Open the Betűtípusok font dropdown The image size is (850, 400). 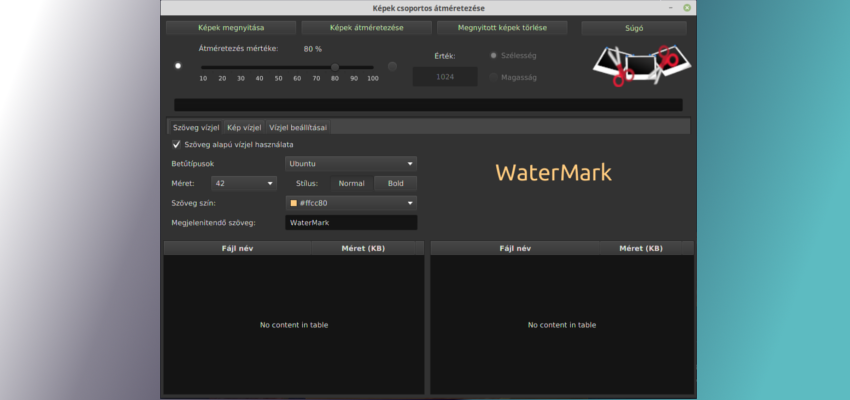[350, 163]
